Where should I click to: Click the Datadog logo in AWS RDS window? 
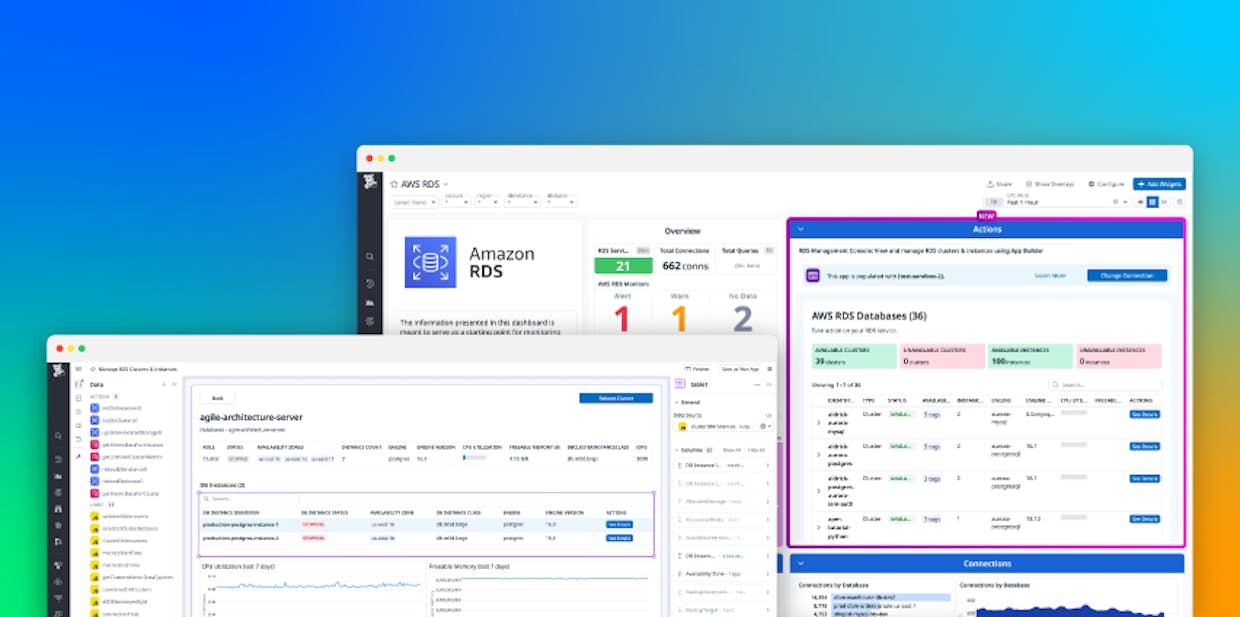click(x=370, y=182)
